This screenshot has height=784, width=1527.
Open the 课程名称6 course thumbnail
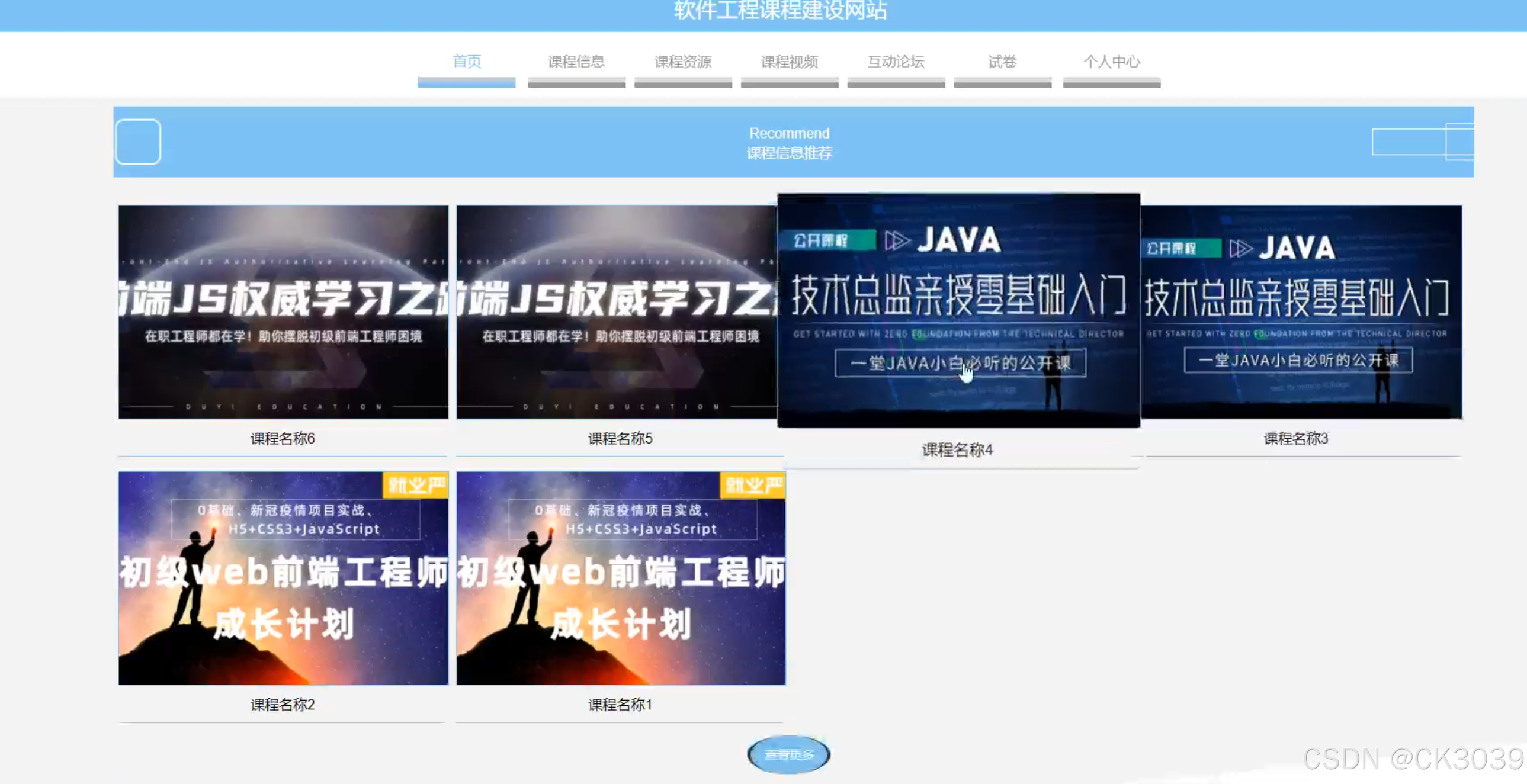coord(283,311)
